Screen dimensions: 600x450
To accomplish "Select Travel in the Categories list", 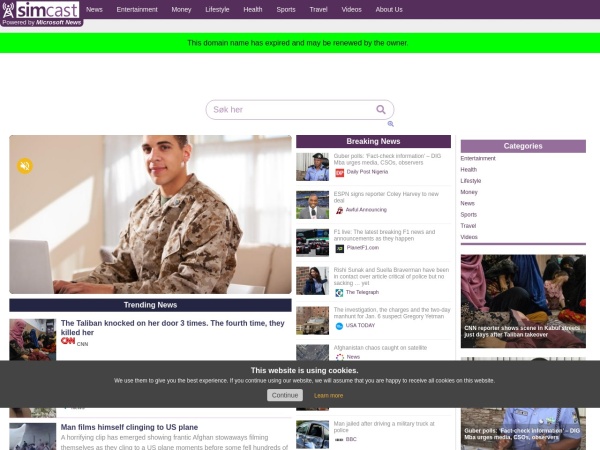I will 468,226.
